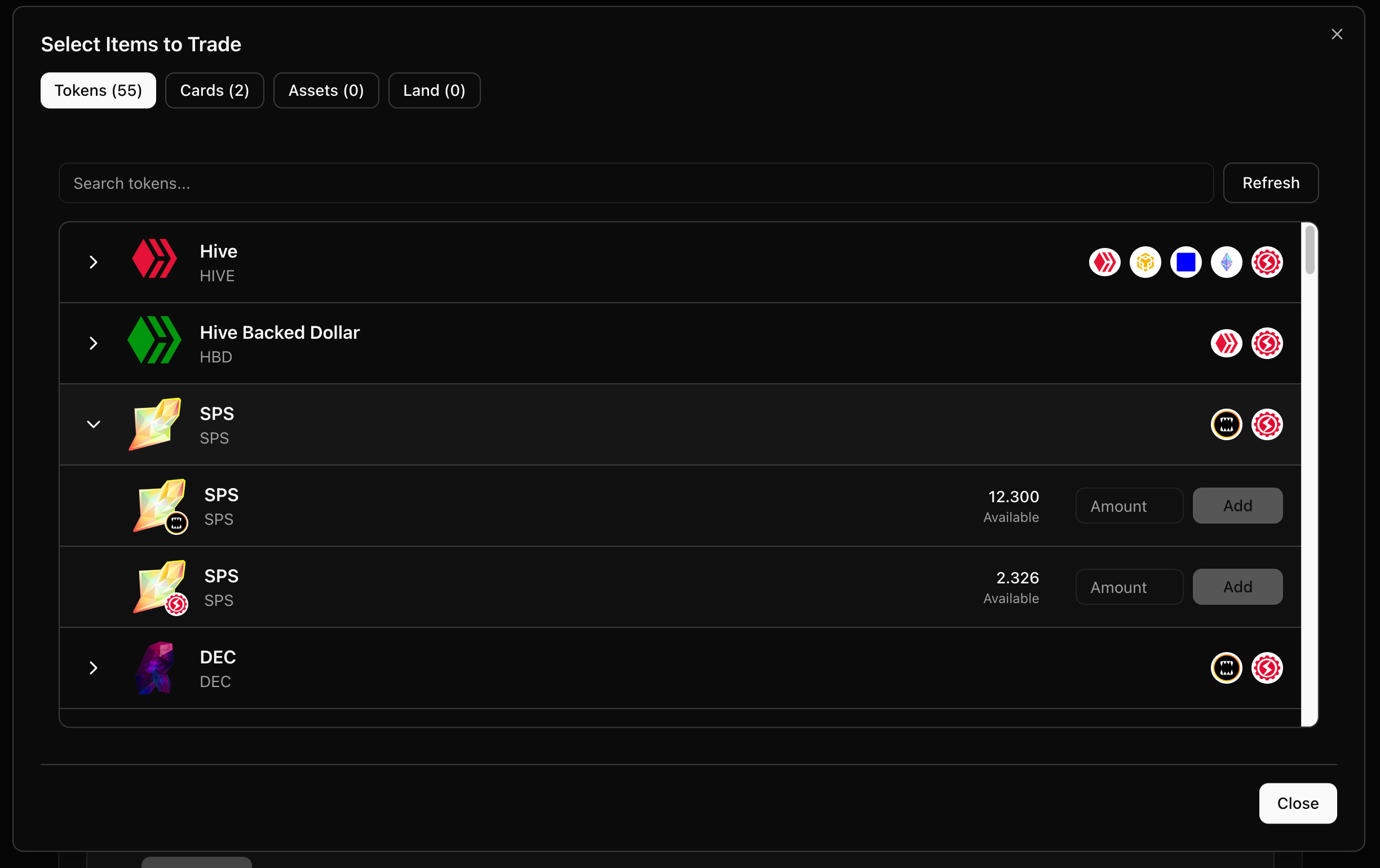Click the purple DEC crystal token icon
This screenshot has width=1380, height=868.
pos(154,668)
